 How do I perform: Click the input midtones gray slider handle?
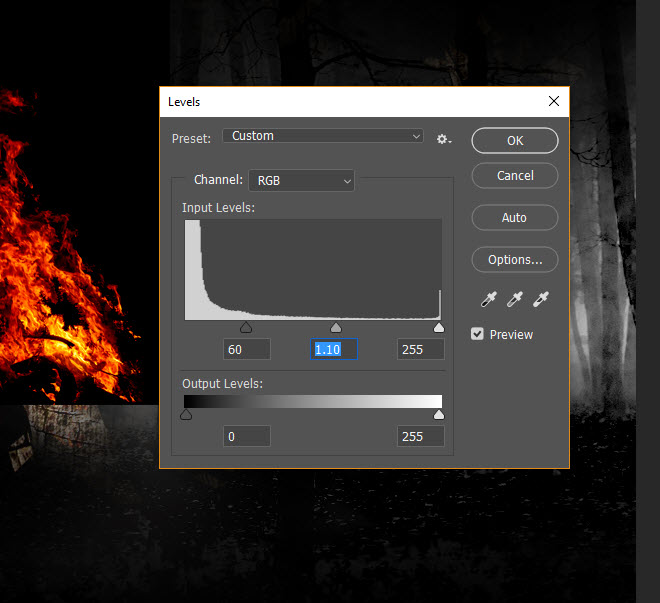pos(336,328)
